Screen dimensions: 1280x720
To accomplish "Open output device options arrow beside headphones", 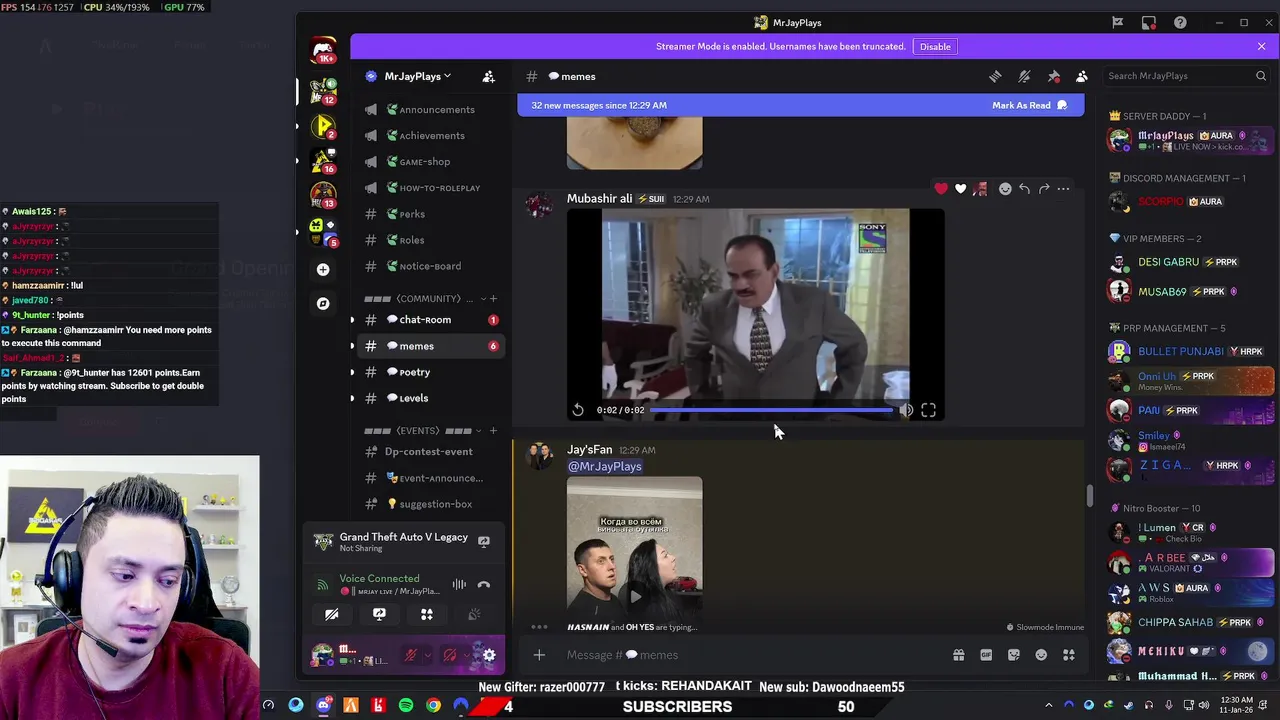I will (x=467, y=656).
